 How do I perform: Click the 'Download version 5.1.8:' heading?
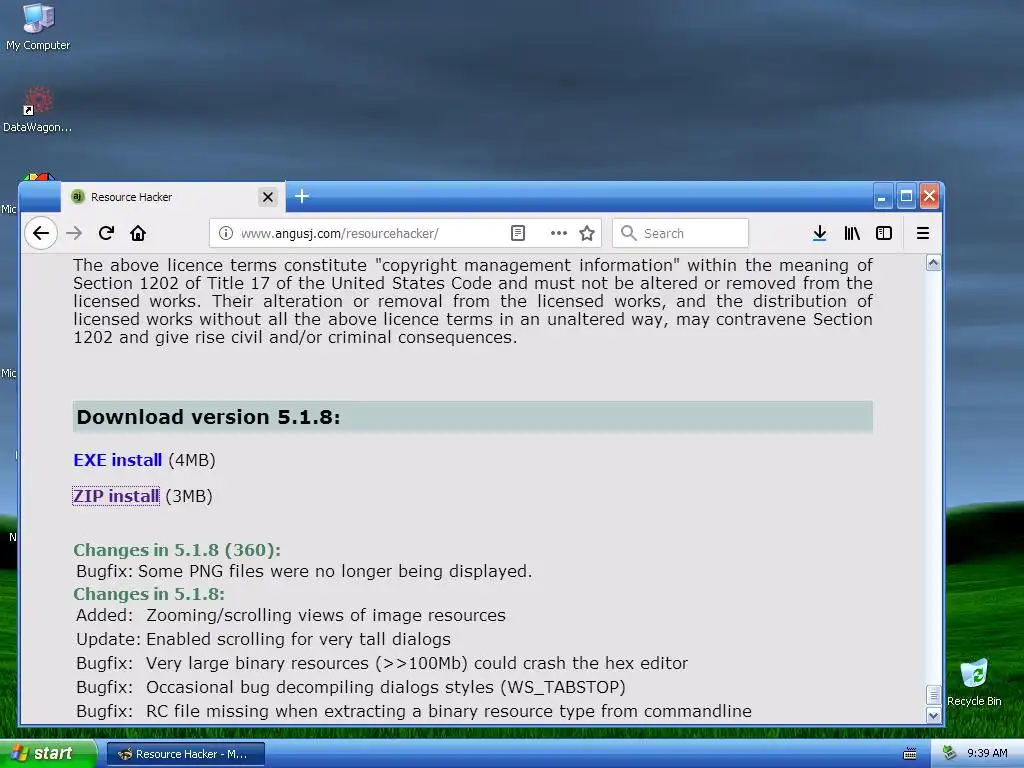pyautogui.click(x=208, y=417)
